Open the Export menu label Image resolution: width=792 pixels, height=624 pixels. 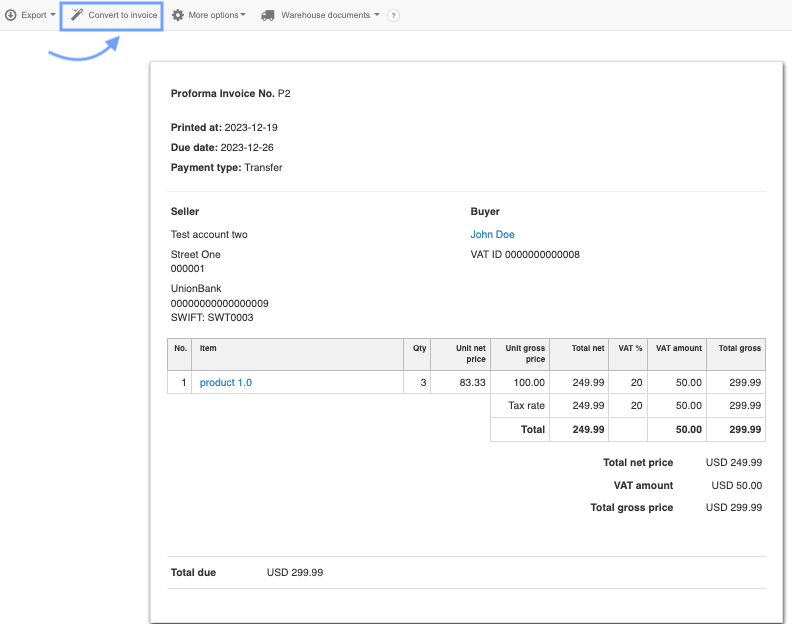tap(34, 15)
